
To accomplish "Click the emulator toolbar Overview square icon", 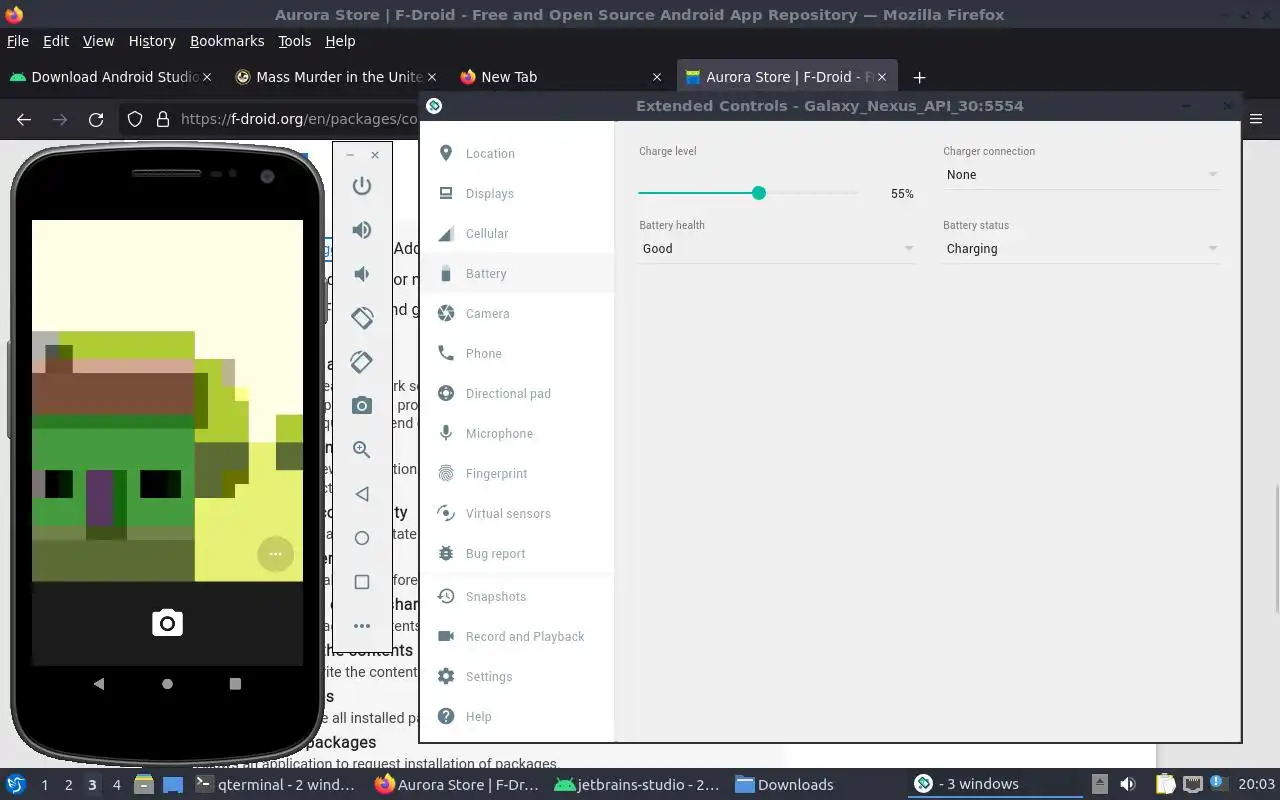I will [362, 582].
